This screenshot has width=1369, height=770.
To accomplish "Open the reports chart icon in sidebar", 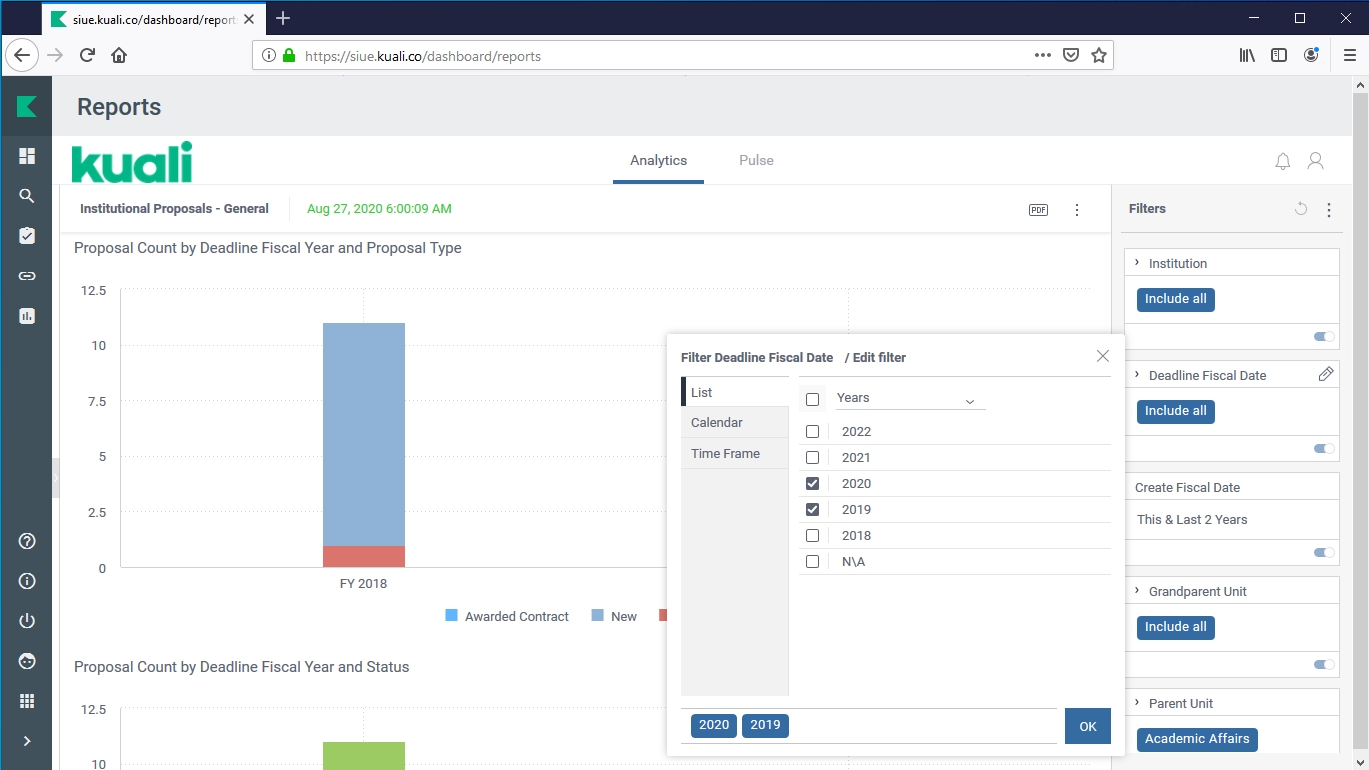I will pyautogui.click(x=27, y=316).
